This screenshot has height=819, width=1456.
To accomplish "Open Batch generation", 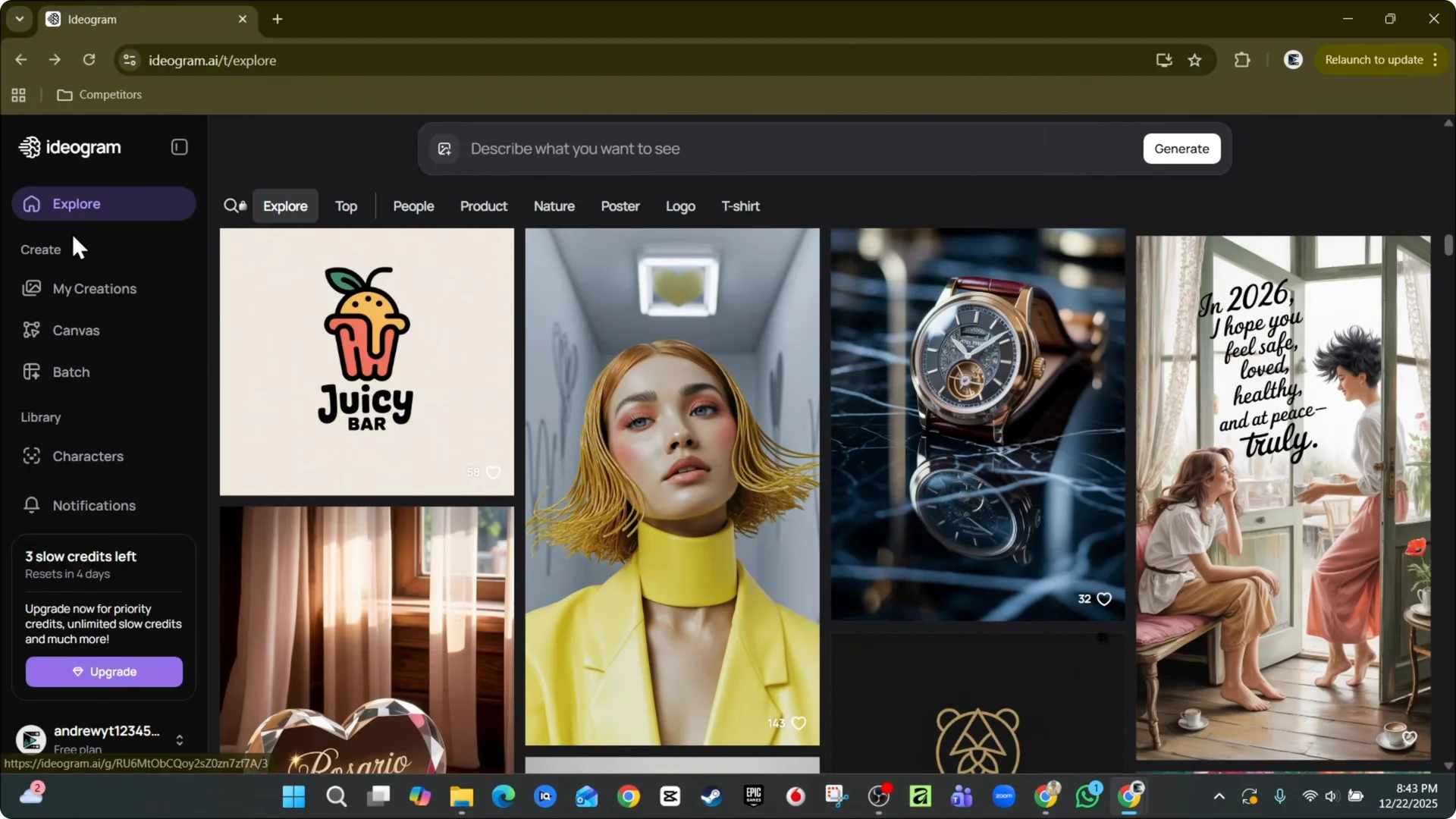I will pos(71,372).
